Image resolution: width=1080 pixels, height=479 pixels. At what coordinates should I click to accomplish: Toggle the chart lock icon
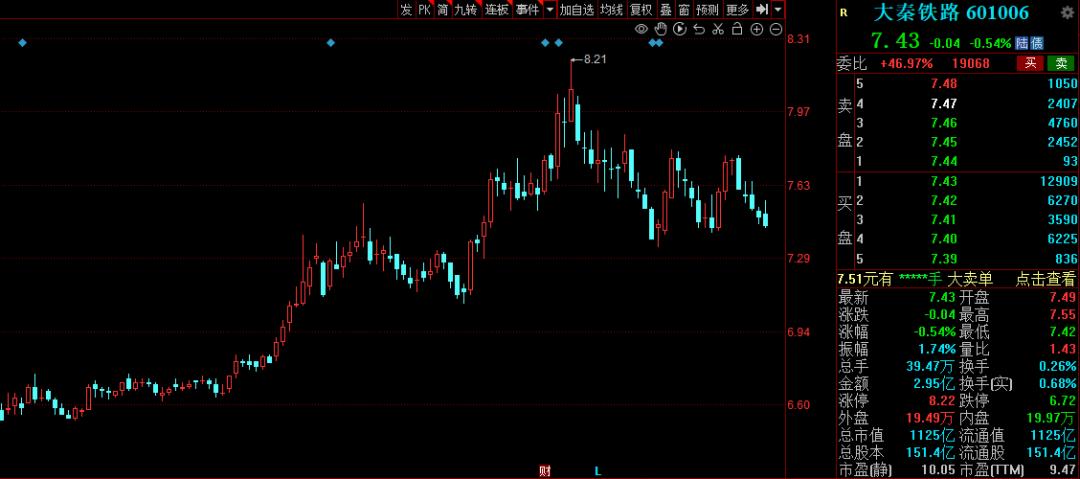[x=737, y=29]
